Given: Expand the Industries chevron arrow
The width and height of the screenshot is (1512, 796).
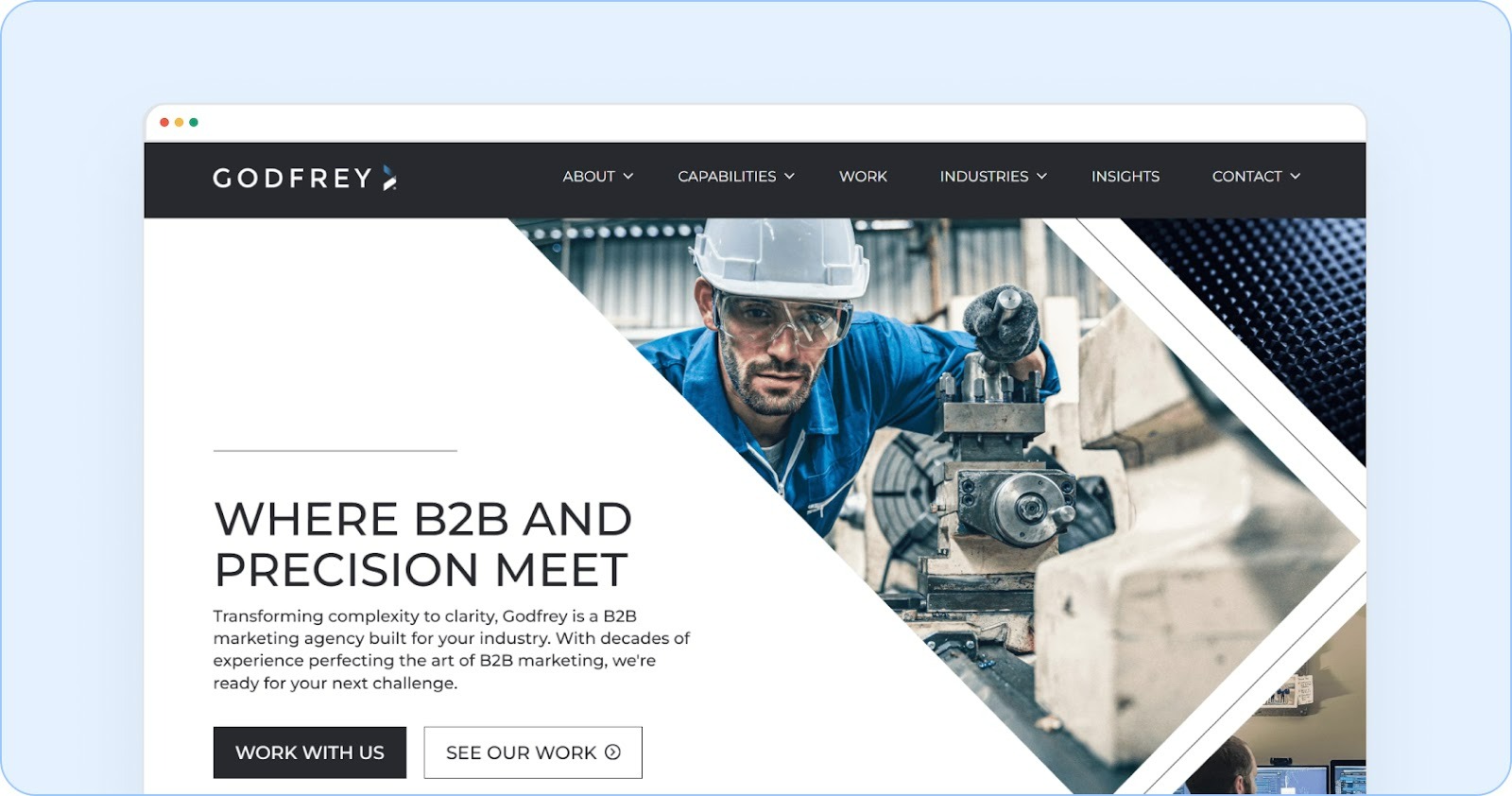Looking at the screenshot, I should (x=1041, y=176).
